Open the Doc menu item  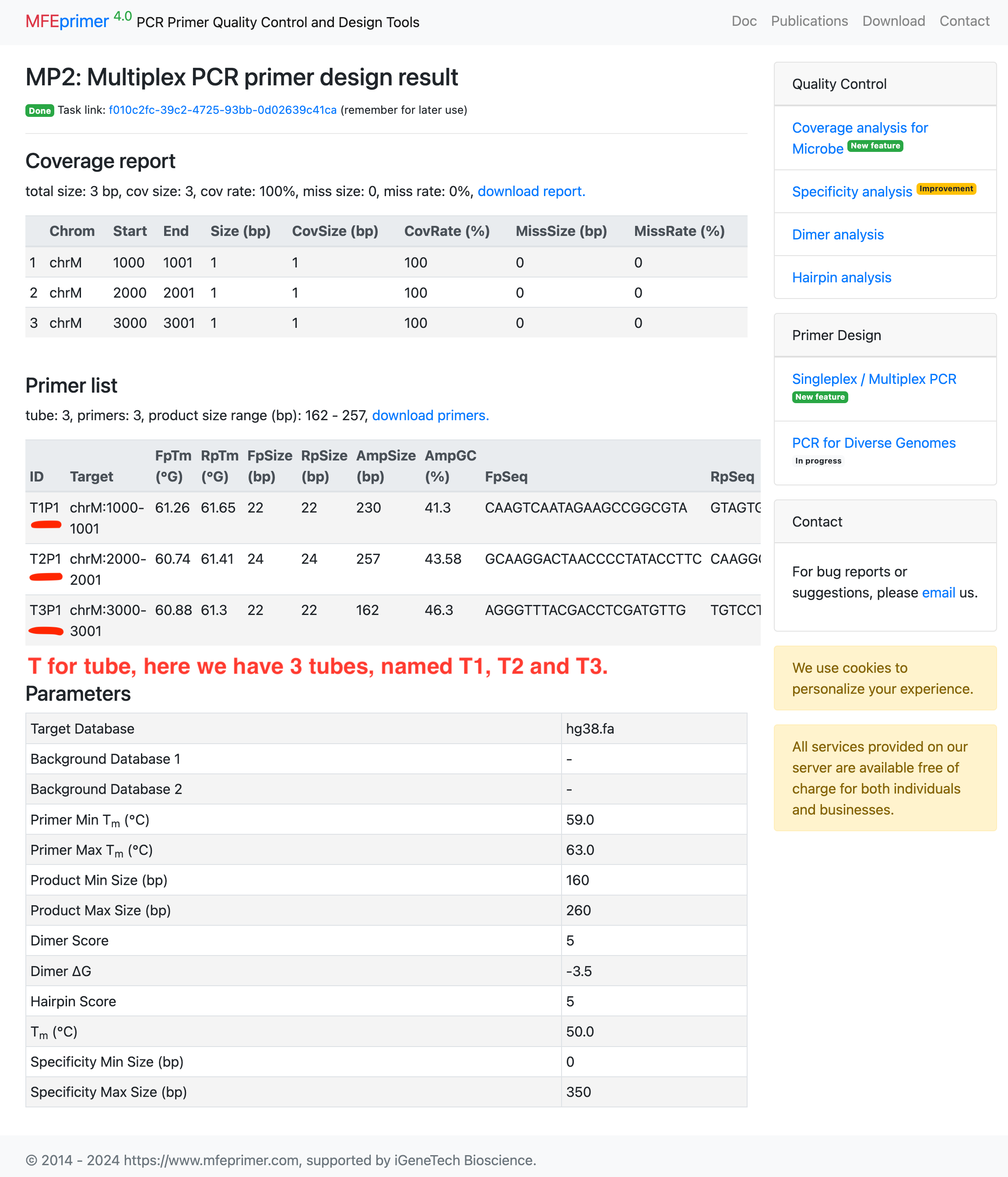[744, 21]
